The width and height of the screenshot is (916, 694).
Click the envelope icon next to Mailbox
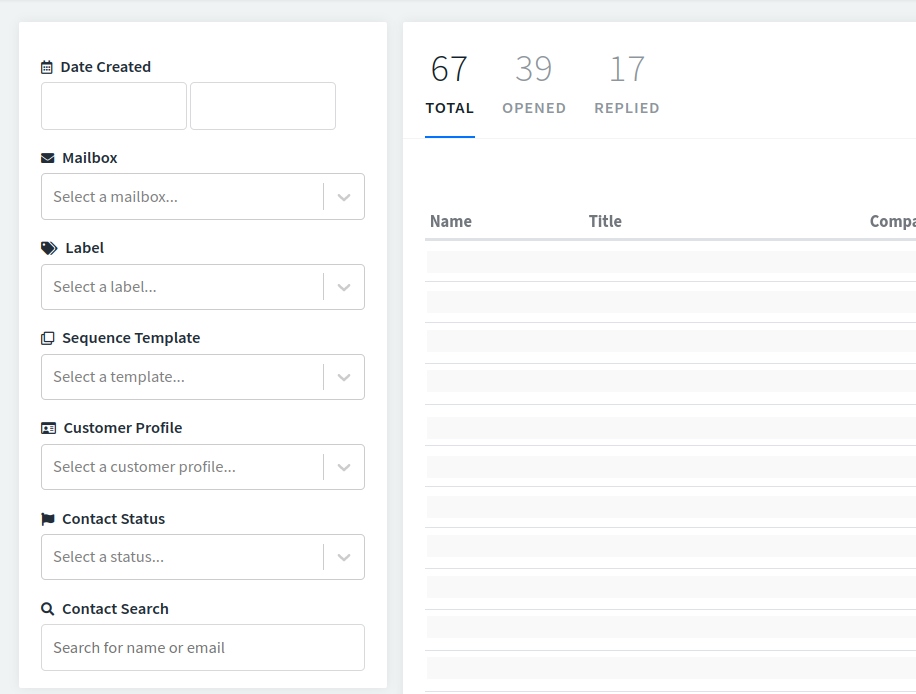(47, 158)
